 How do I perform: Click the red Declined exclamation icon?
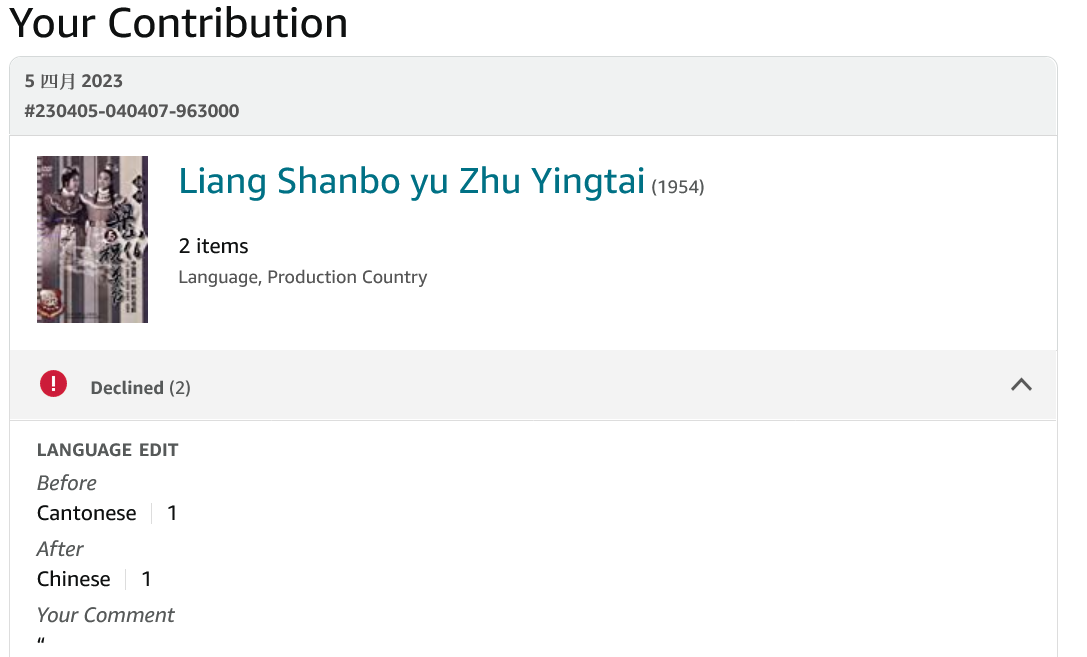click(53, 384)
